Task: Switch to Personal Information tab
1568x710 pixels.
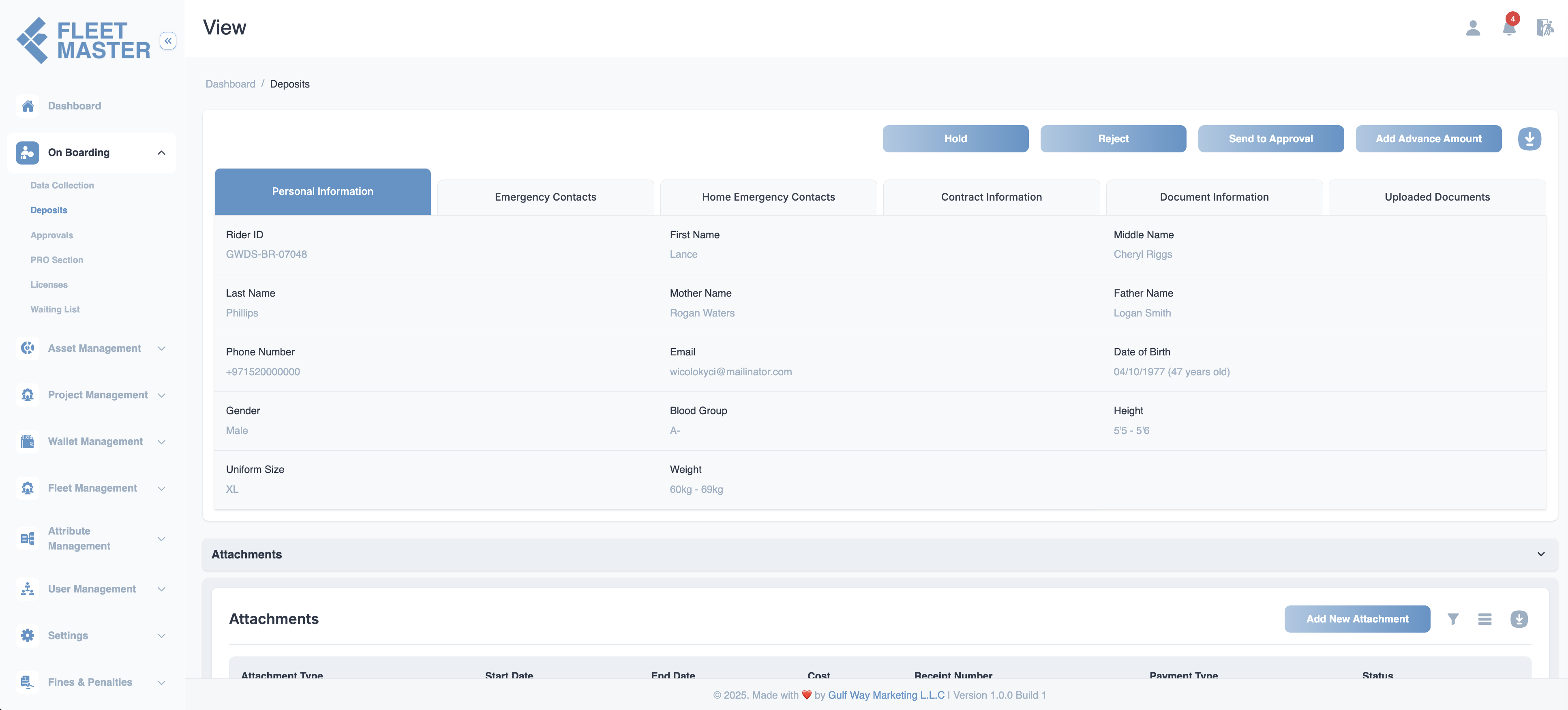Action: [323, 192]
